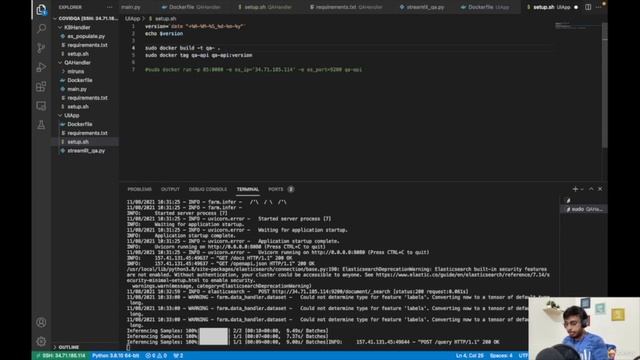Screen dimensions: 640x360
Task: Click UIApp in the breadcrumb path
Action: click(132, 19)
